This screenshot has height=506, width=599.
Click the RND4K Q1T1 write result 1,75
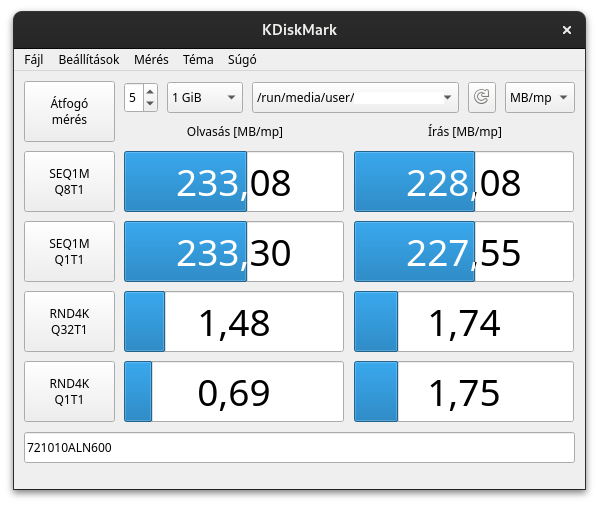[464, 391]
